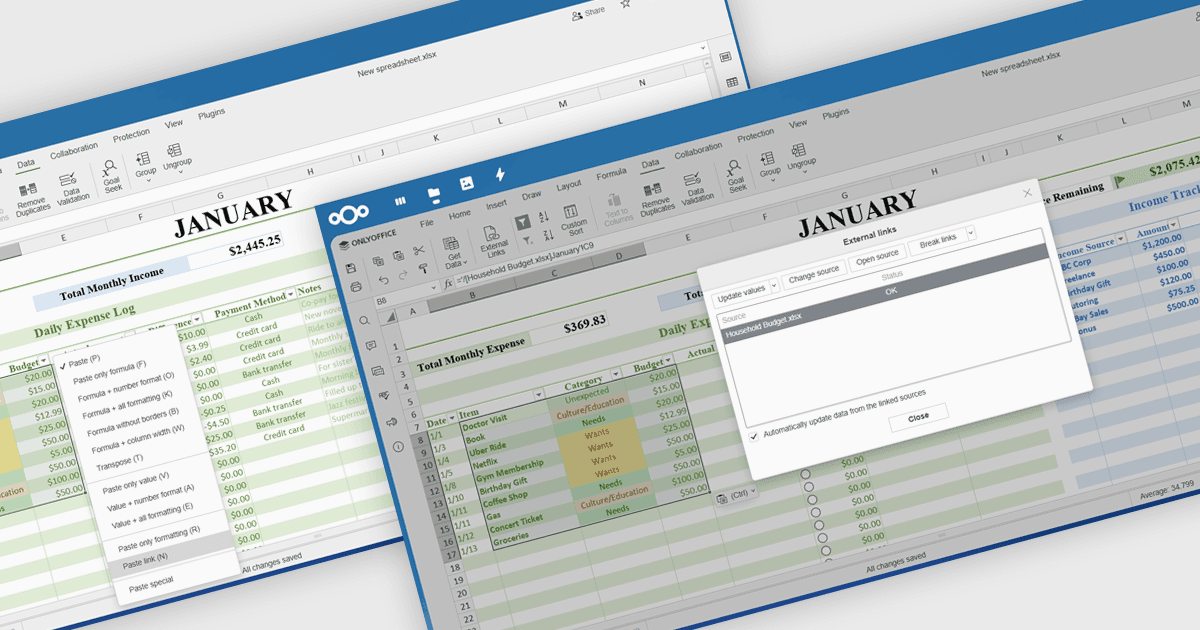Open Payment Method filter in back window
The width and height of the screenshot is (1200, 630).
(291, 295)
